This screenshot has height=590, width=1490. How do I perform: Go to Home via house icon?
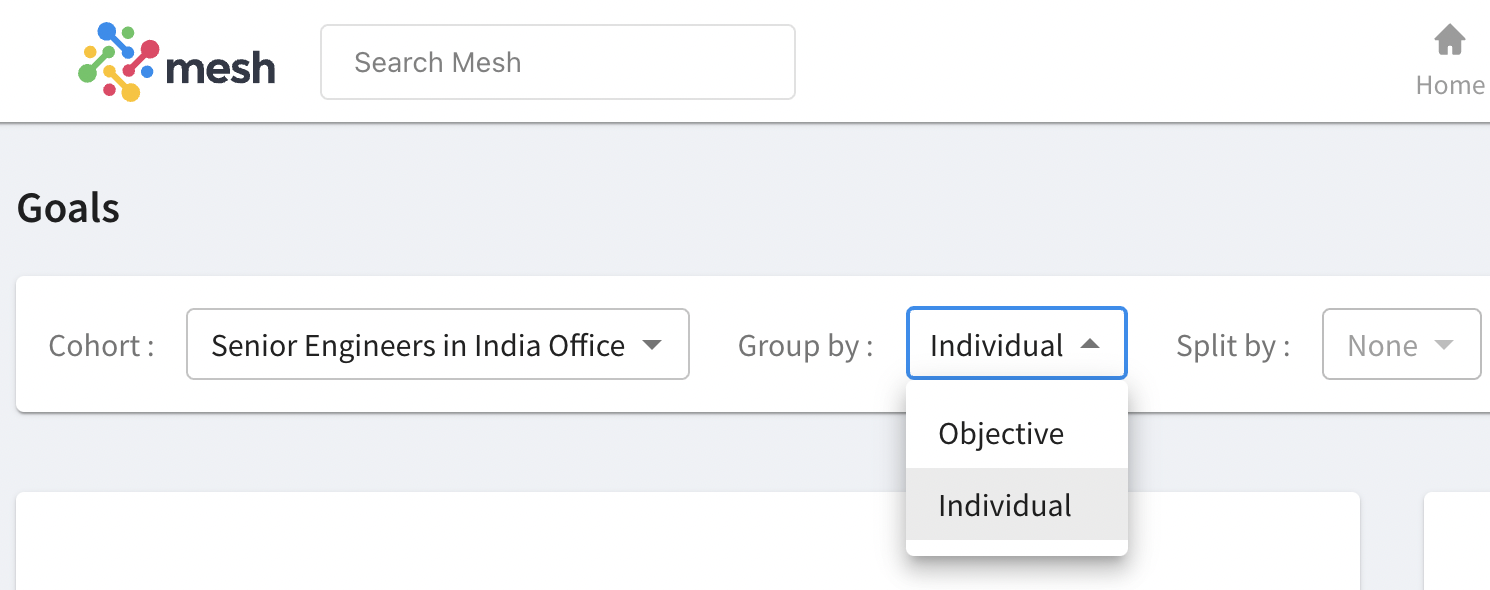click(x=1450, y=41)
